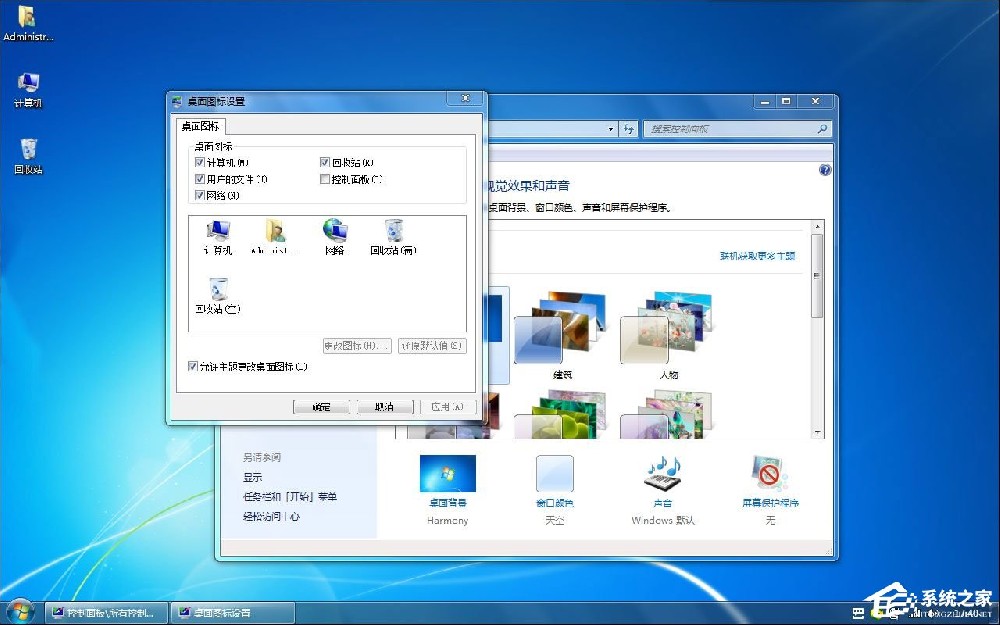The image size is (1000, 625).
Task: Click the 窗口颜色 (天空) color swatch
Action: click(554, 474)
